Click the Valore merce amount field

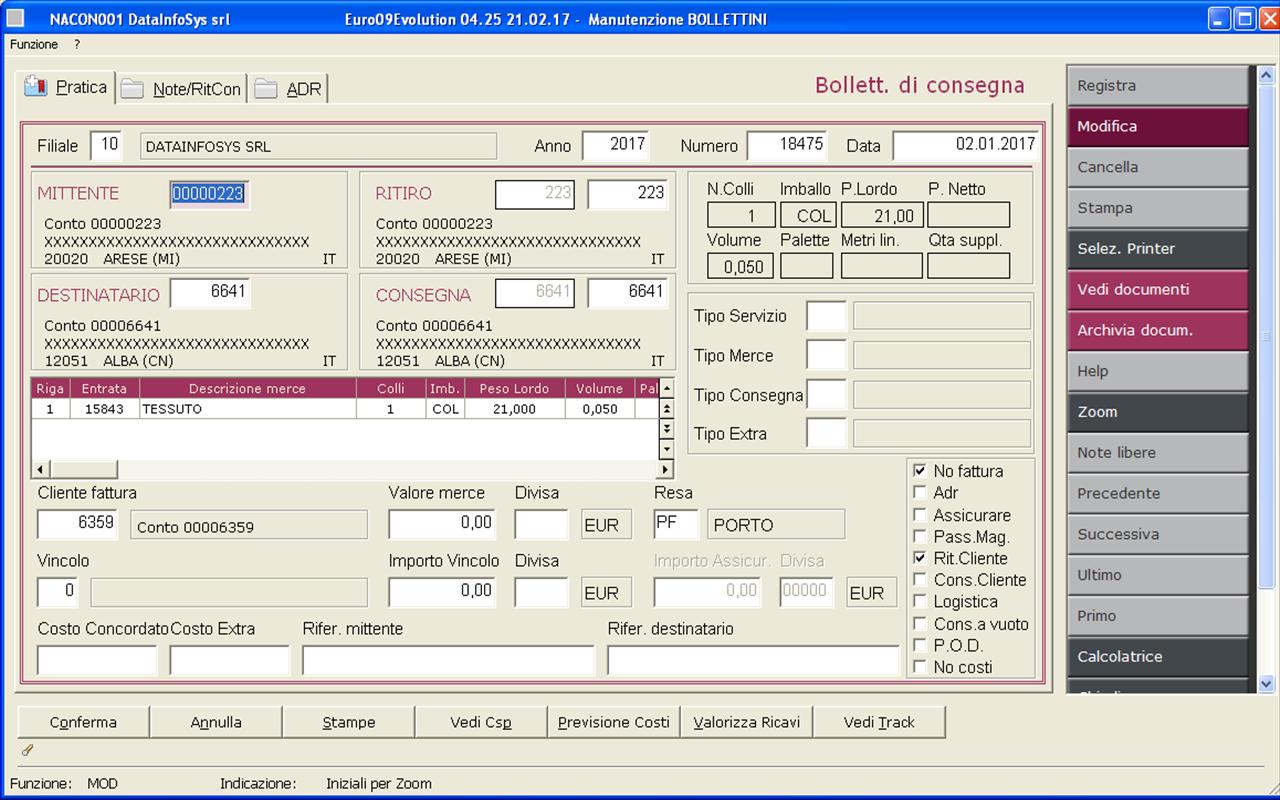pos(443,524)
